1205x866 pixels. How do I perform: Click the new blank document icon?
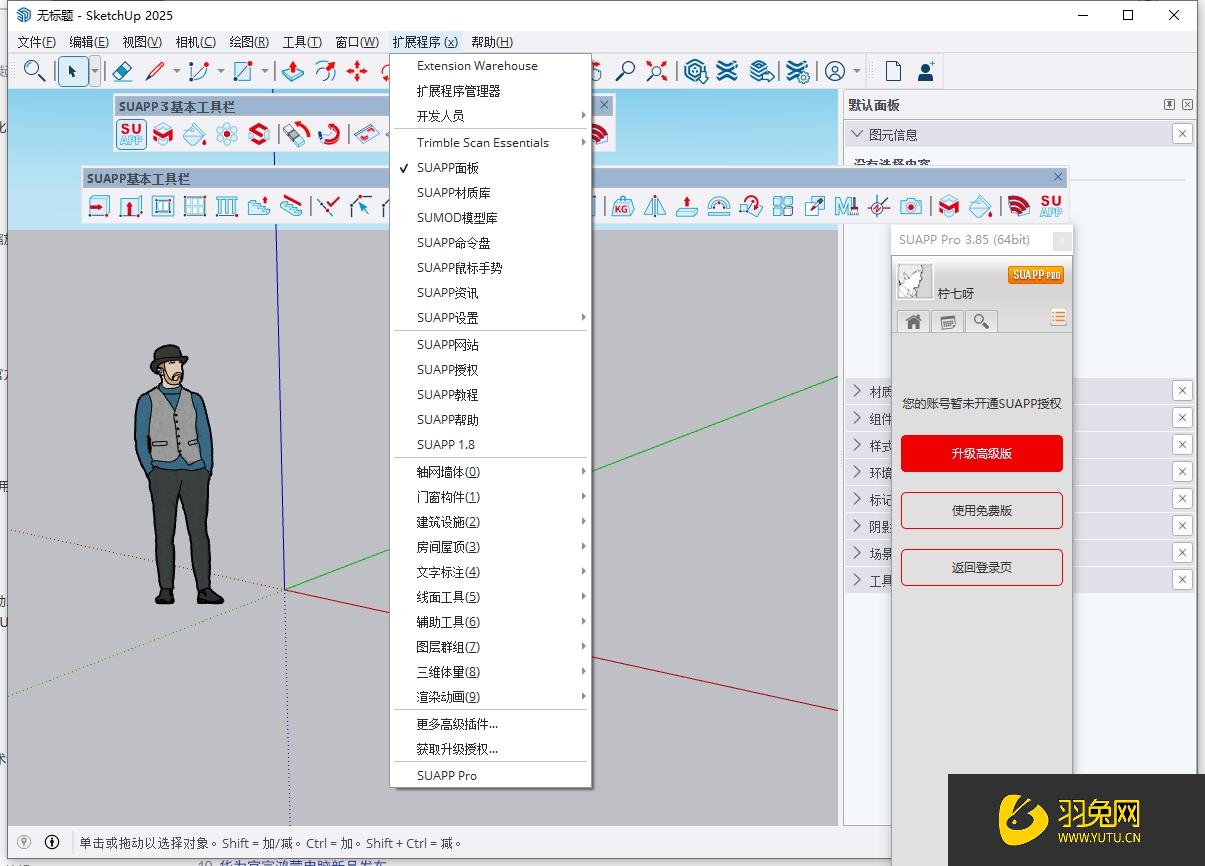click(893, 71)
